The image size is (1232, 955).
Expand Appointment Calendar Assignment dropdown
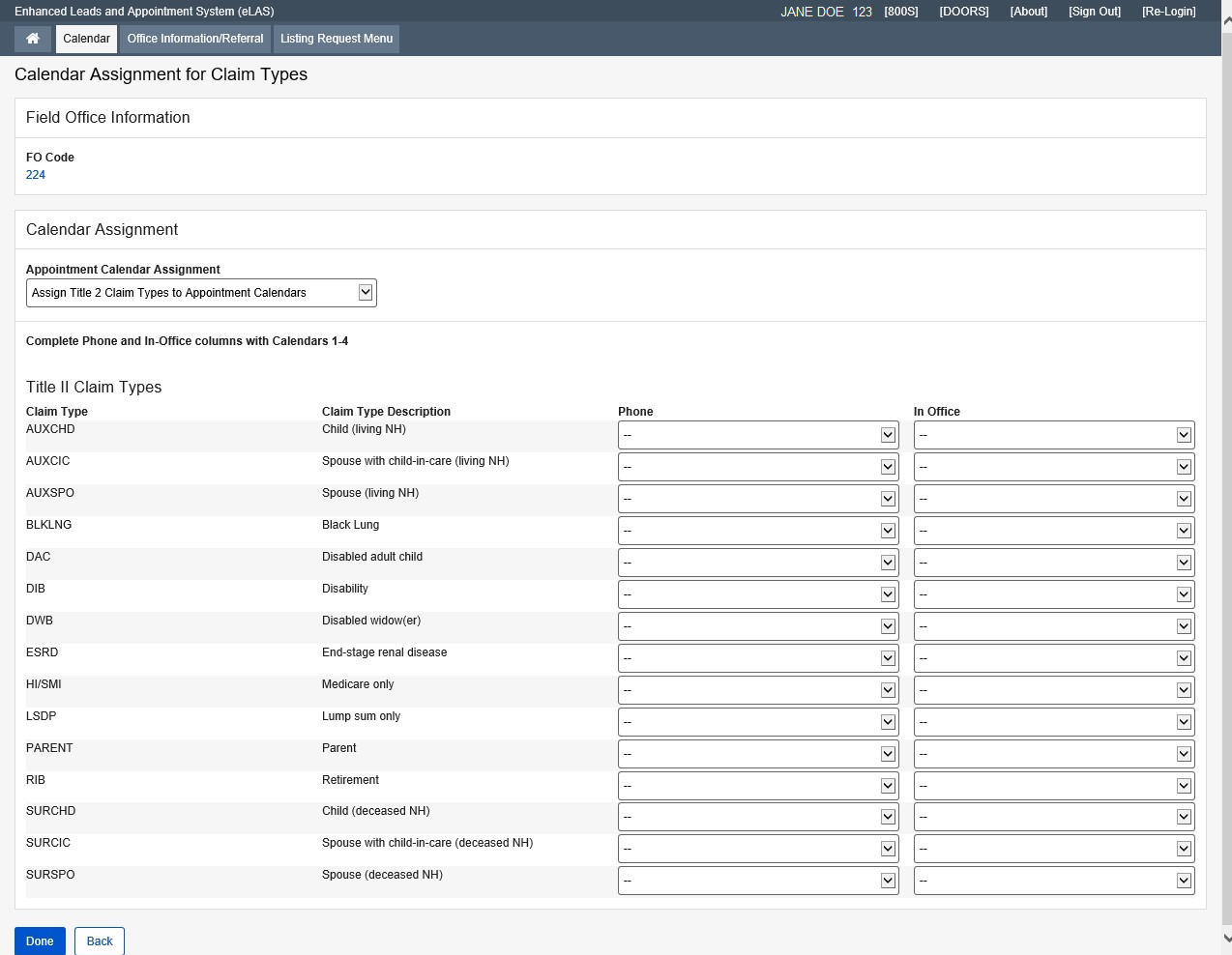pyautogui.click(x=201, y=293)
